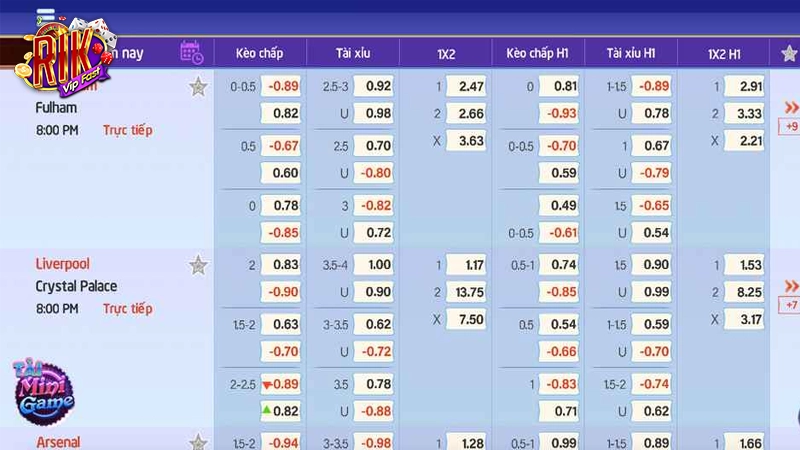
Task: Select the 0.82 odds with the green up arrow
Action: [x=281, y=411]
